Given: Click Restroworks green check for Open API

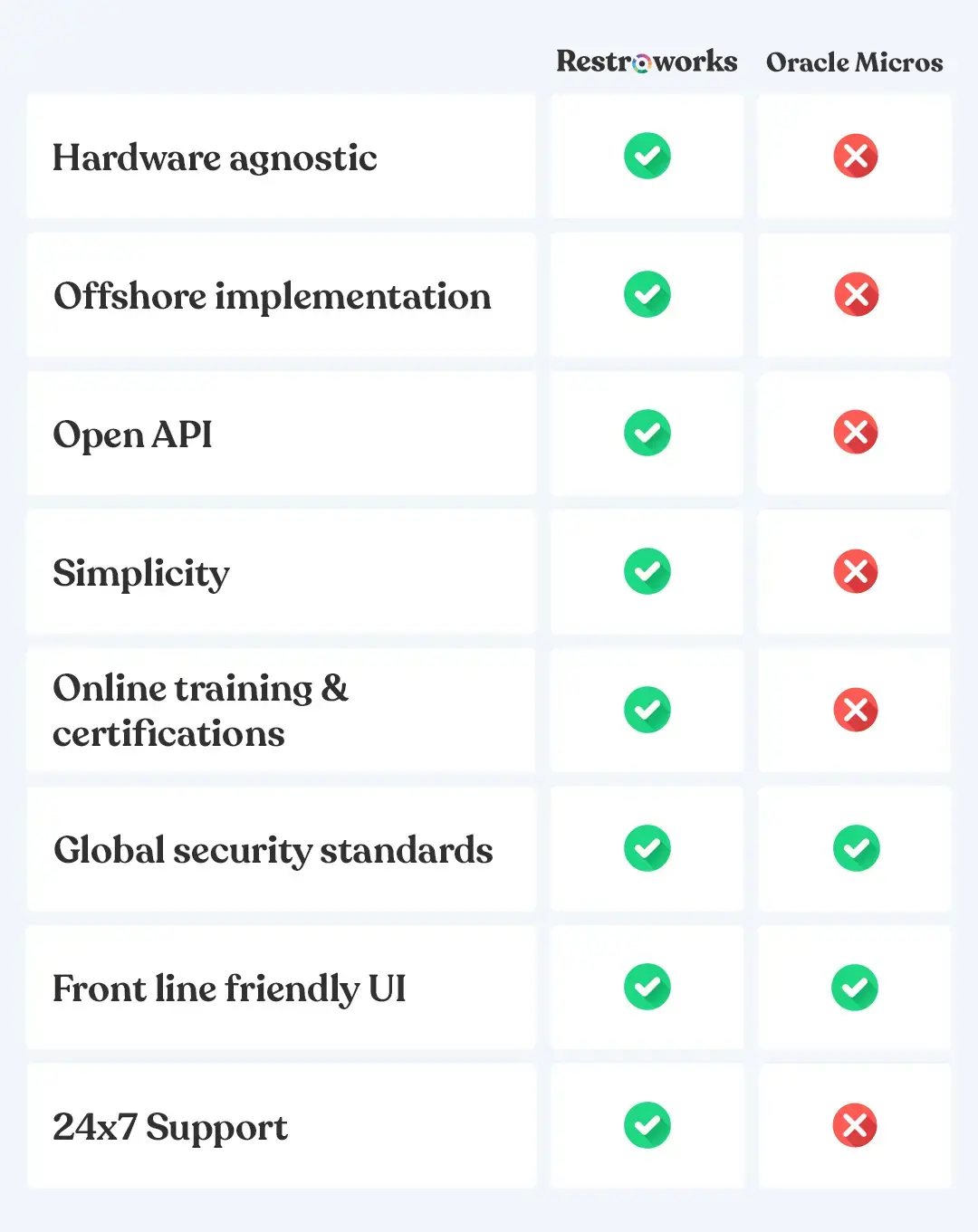Looking at the screenshot, I should (647, 433).
